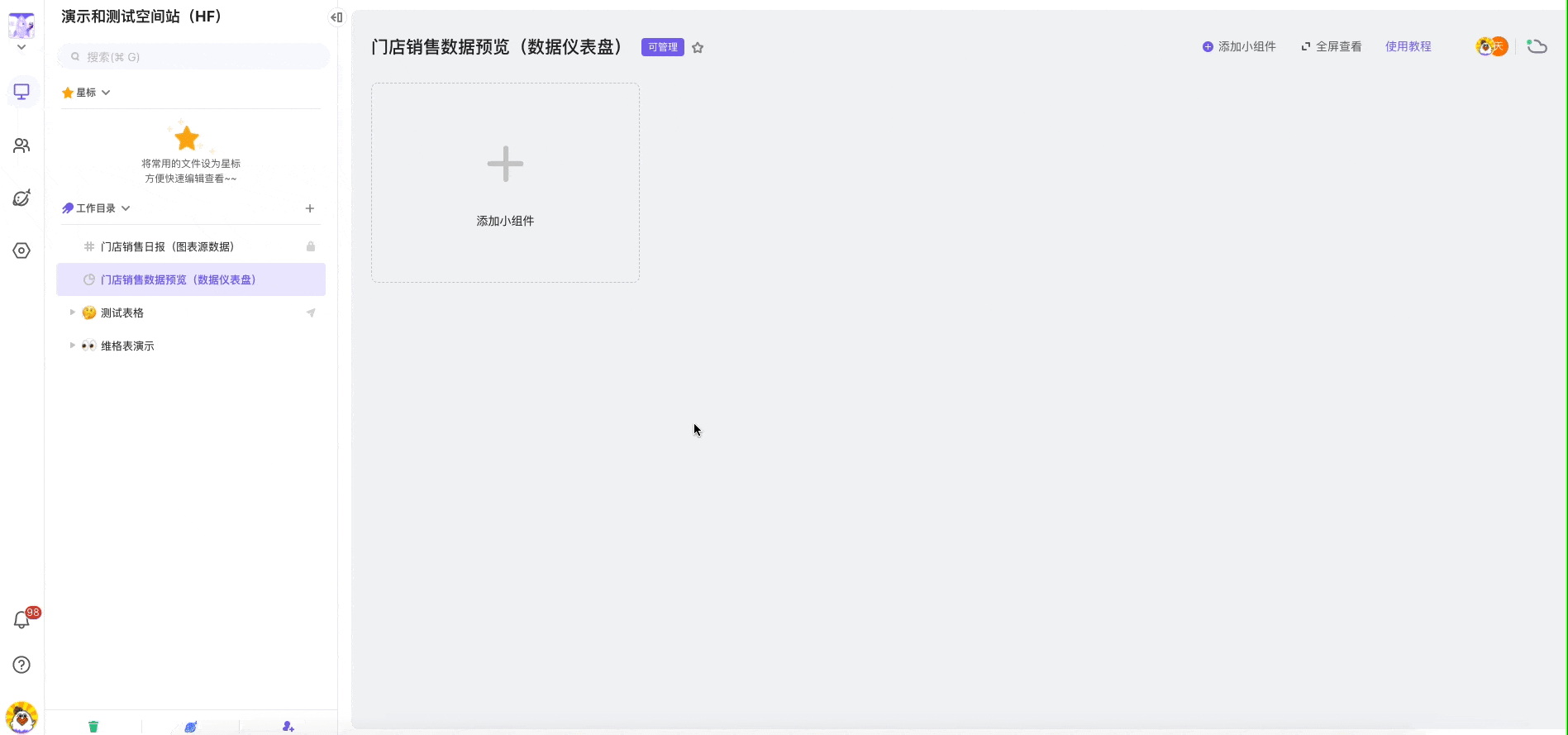Click the dashed 添加小组件 placeholder card

(x=505, y=183)
